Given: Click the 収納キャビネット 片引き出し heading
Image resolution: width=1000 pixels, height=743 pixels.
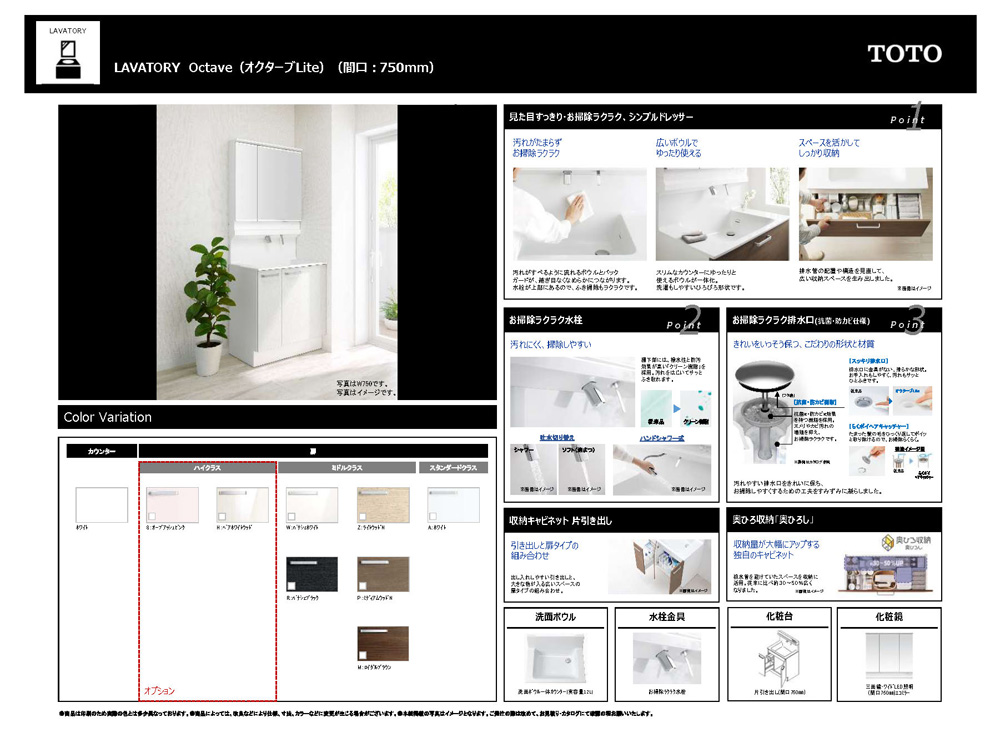Looking at the screenshot, I should 560,520.
